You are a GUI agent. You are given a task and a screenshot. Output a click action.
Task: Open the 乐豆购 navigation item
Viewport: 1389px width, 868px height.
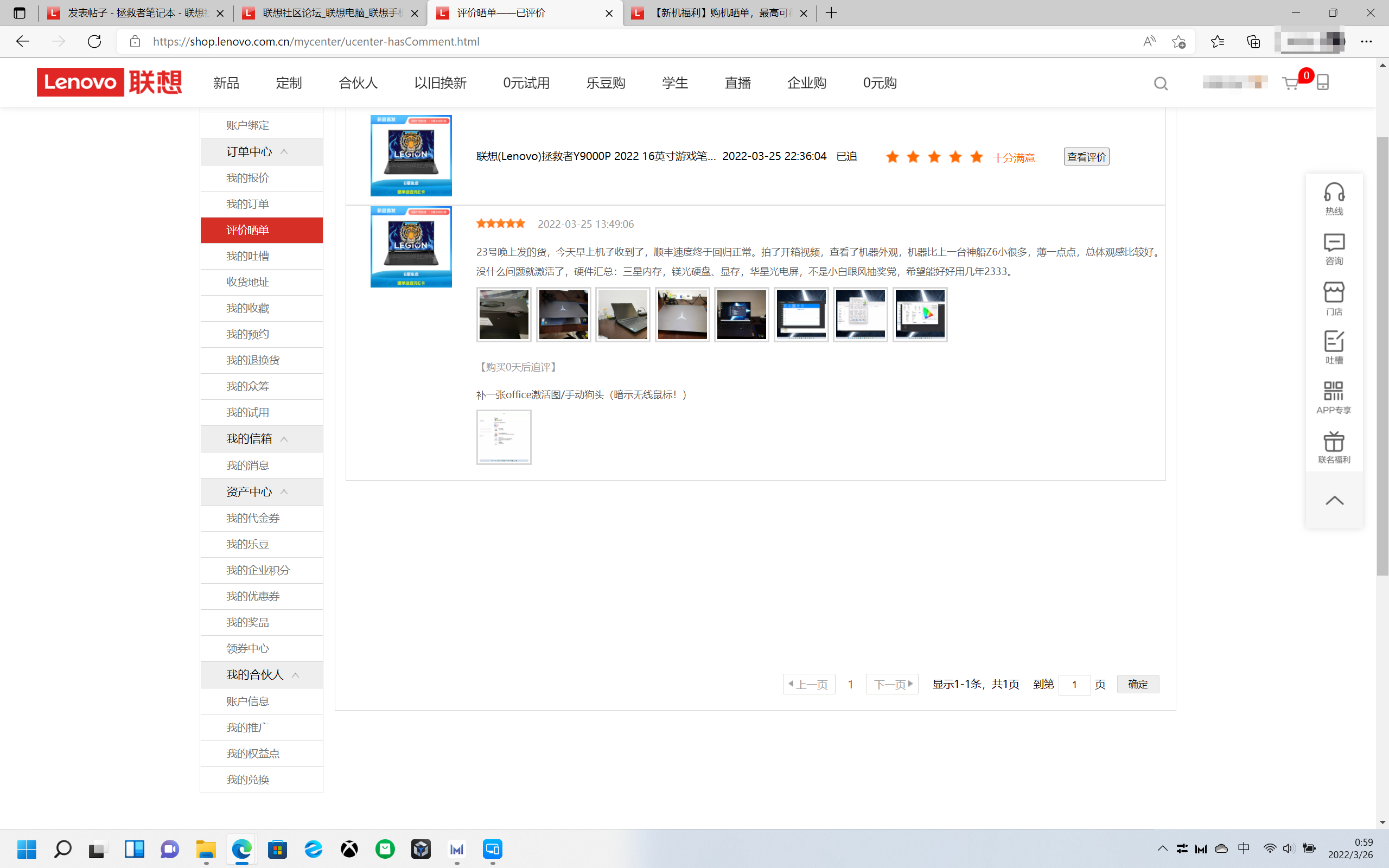click(x=606, y=82)
